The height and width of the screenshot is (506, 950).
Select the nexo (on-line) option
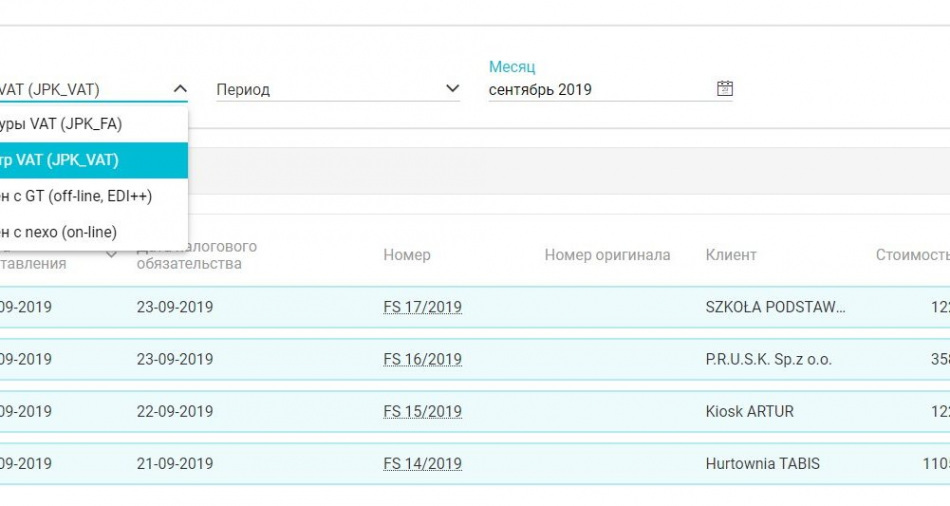click(x=60, y=232)
